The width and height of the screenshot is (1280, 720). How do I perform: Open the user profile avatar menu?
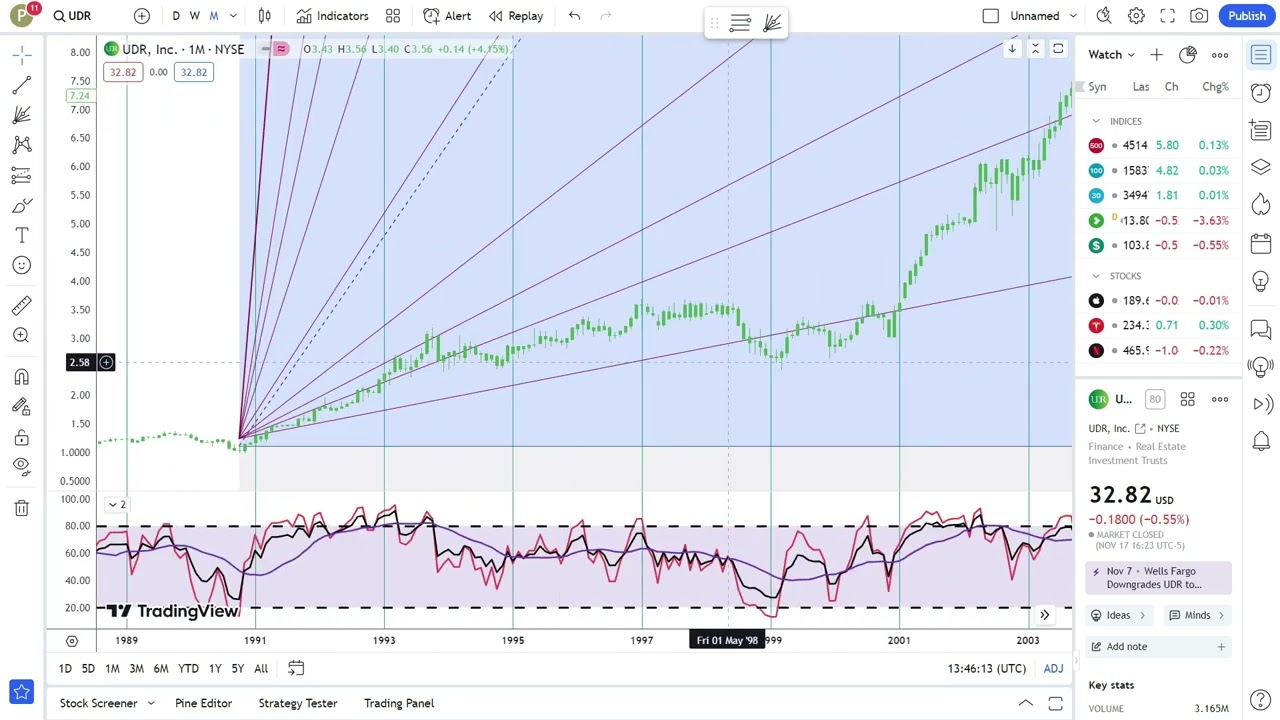(22, 15)
